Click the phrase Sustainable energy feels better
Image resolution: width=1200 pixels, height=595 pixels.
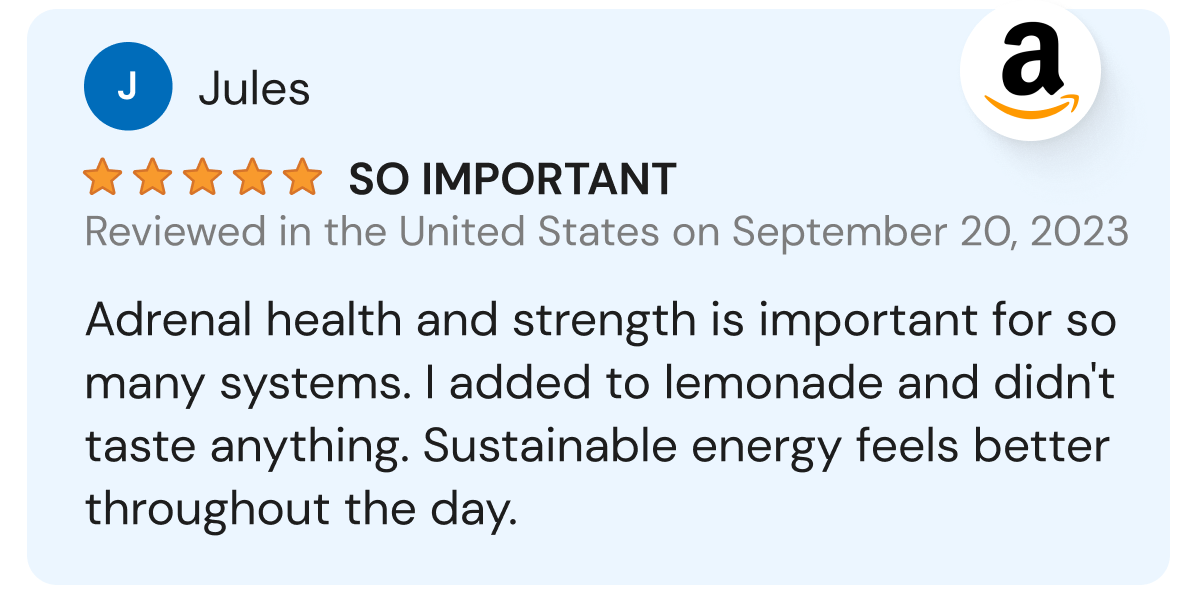[767, 447]
